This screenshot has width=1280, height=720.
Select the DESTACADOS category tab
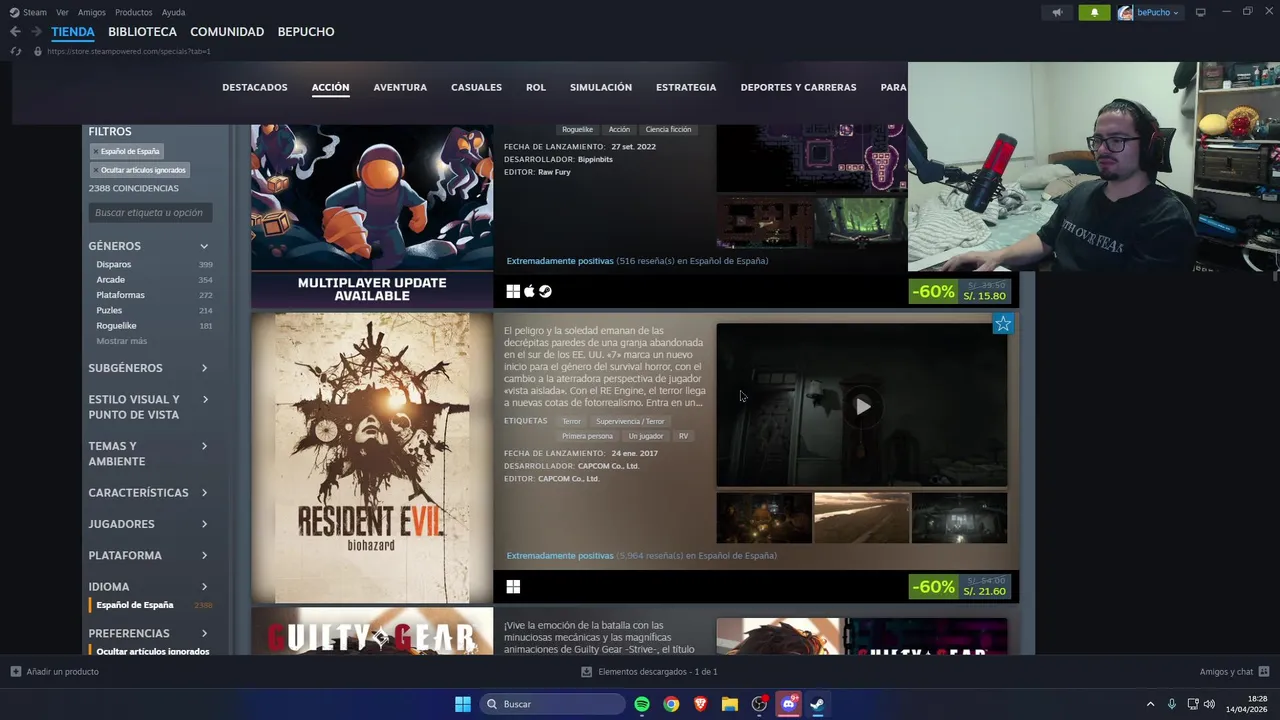[255, 87]
